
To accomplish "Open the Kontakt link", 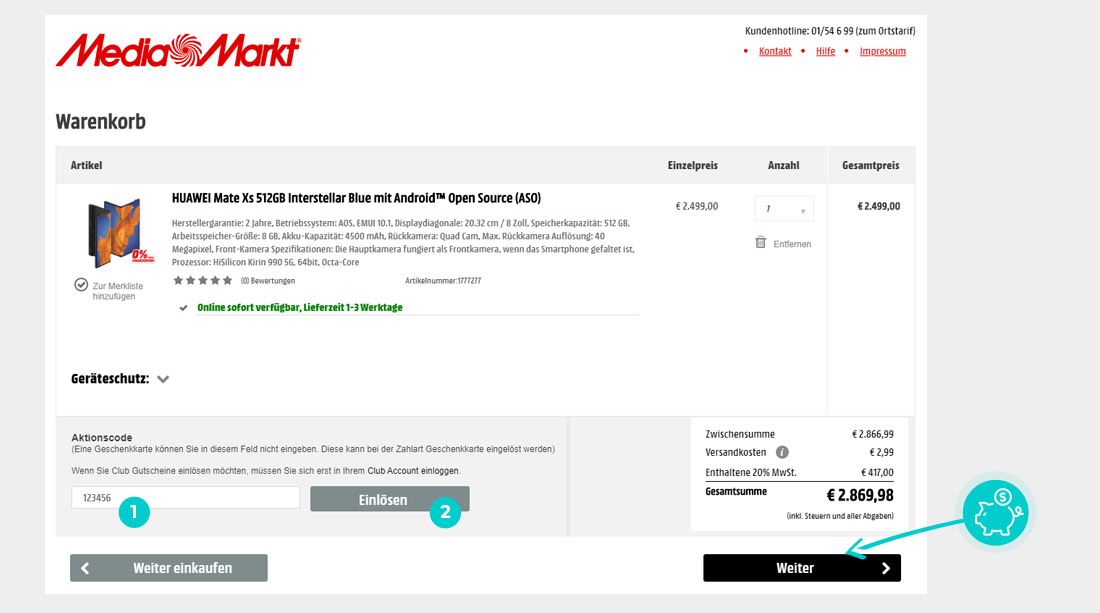I will (775, 51).
